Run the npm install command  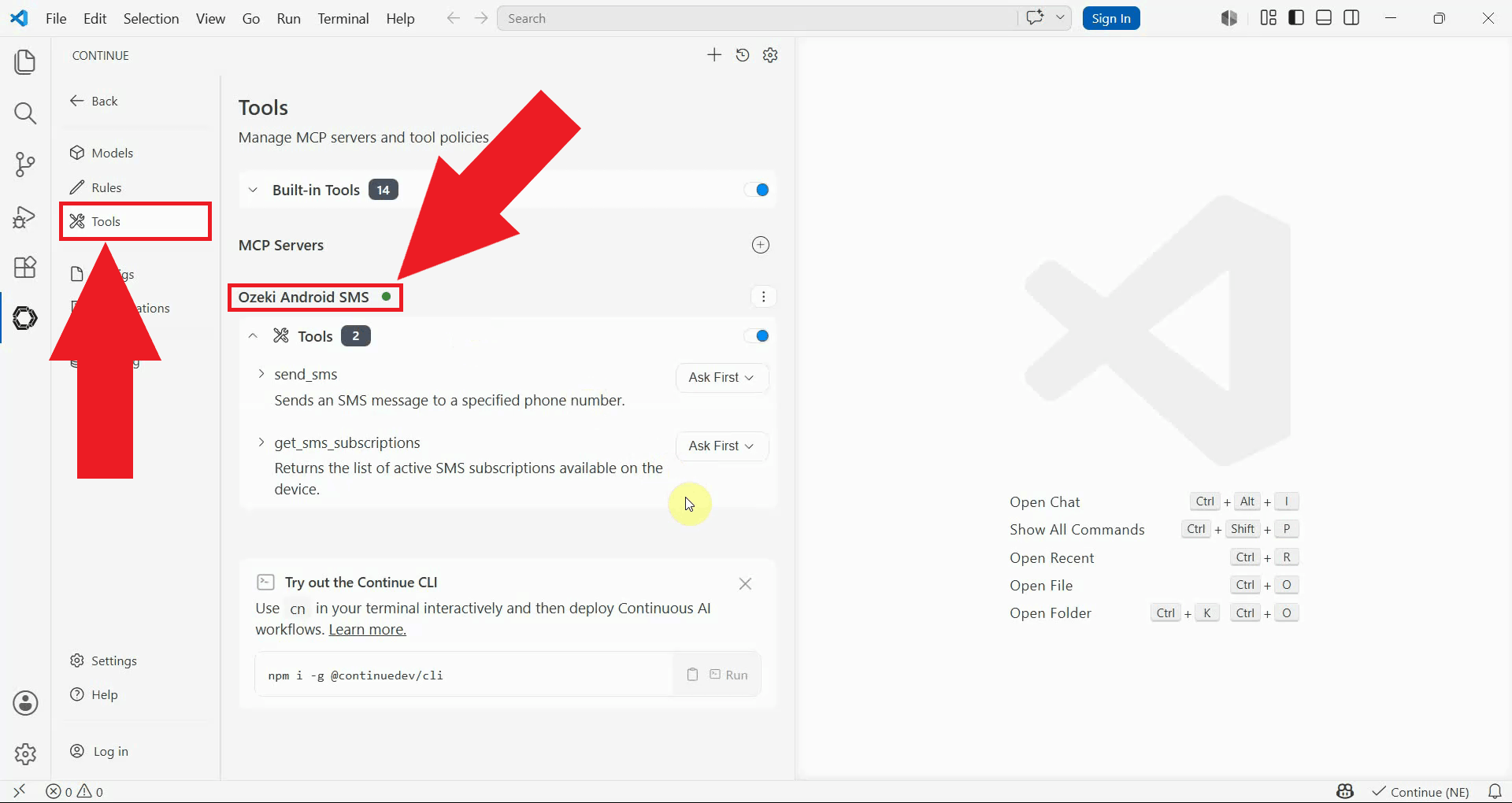click(x=729, y=675)
